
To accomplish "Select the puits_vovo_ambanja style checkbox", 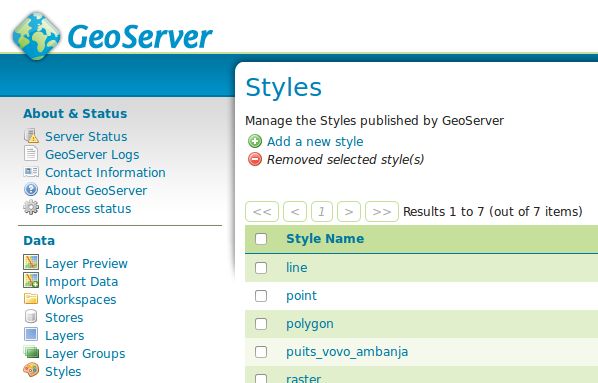I will pyautogui.click(x=261, y=352).
